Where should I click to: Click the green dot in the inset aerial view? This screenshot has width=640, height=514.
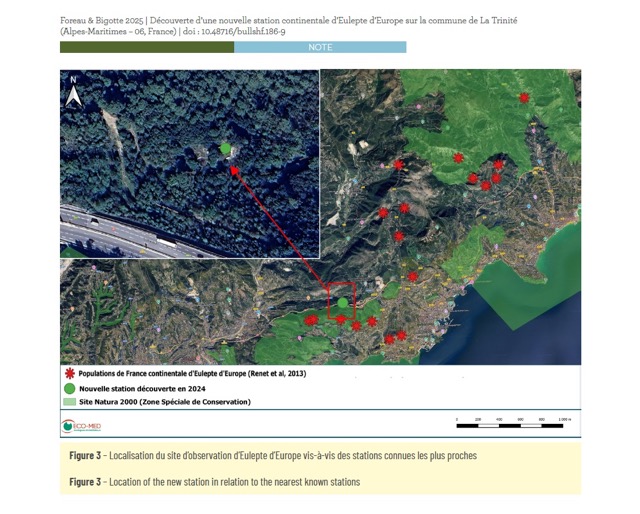[226, 149]
